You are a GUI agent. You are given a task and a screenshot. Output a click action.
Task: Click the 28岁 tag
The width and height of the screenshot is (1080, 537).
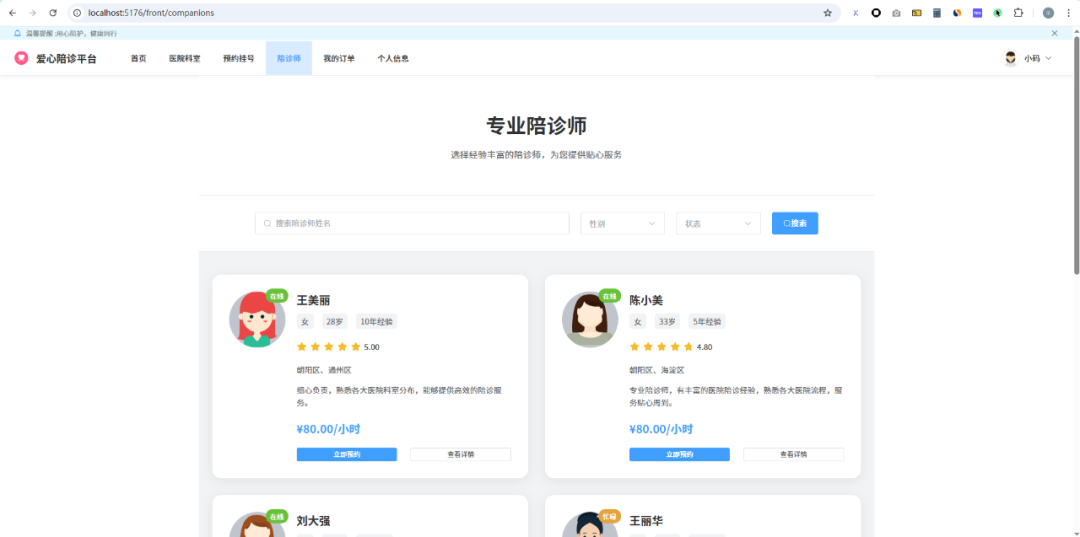tap(335, 322)
